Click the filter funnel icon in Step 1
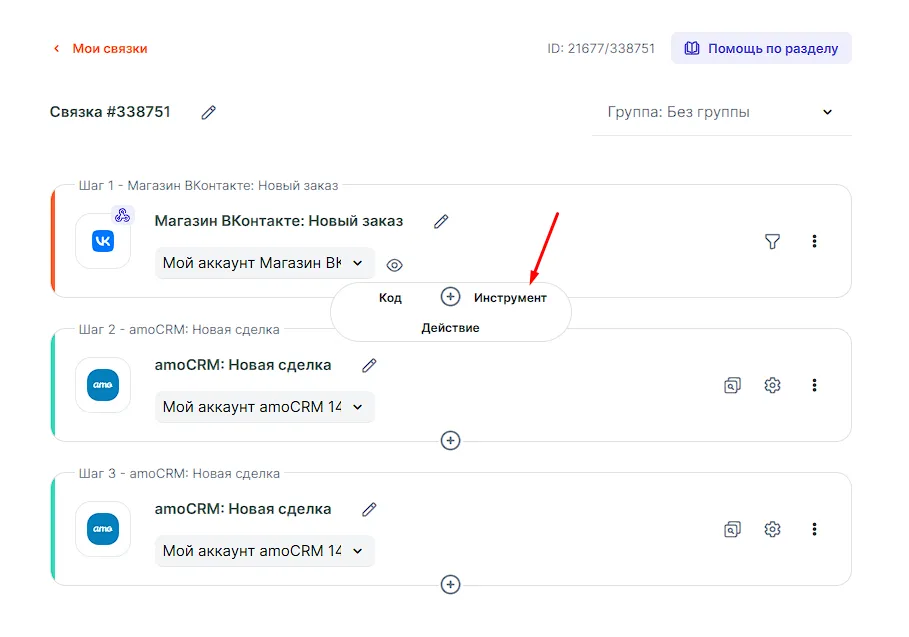909x637 pixels. [772, 241]
